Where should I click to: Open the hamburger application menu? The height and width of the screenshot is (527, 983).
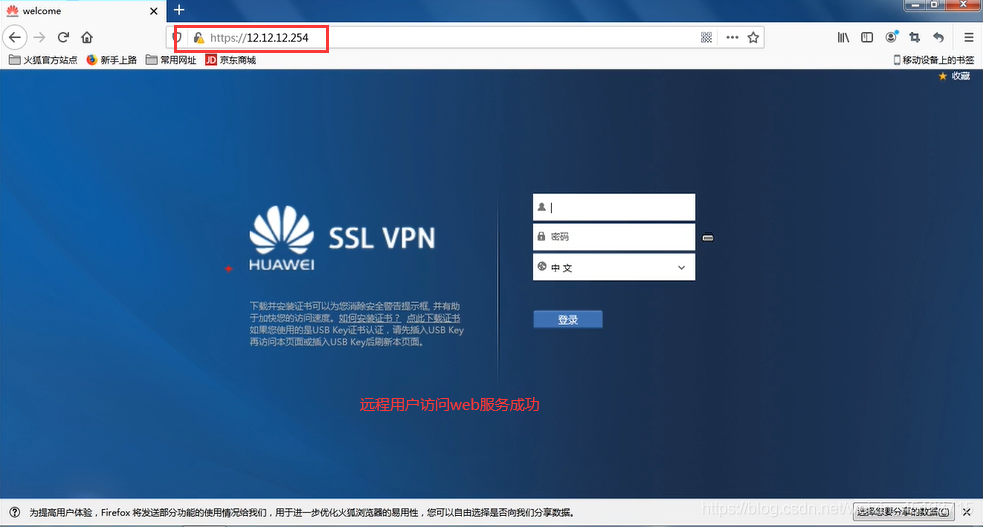(969, 38)
